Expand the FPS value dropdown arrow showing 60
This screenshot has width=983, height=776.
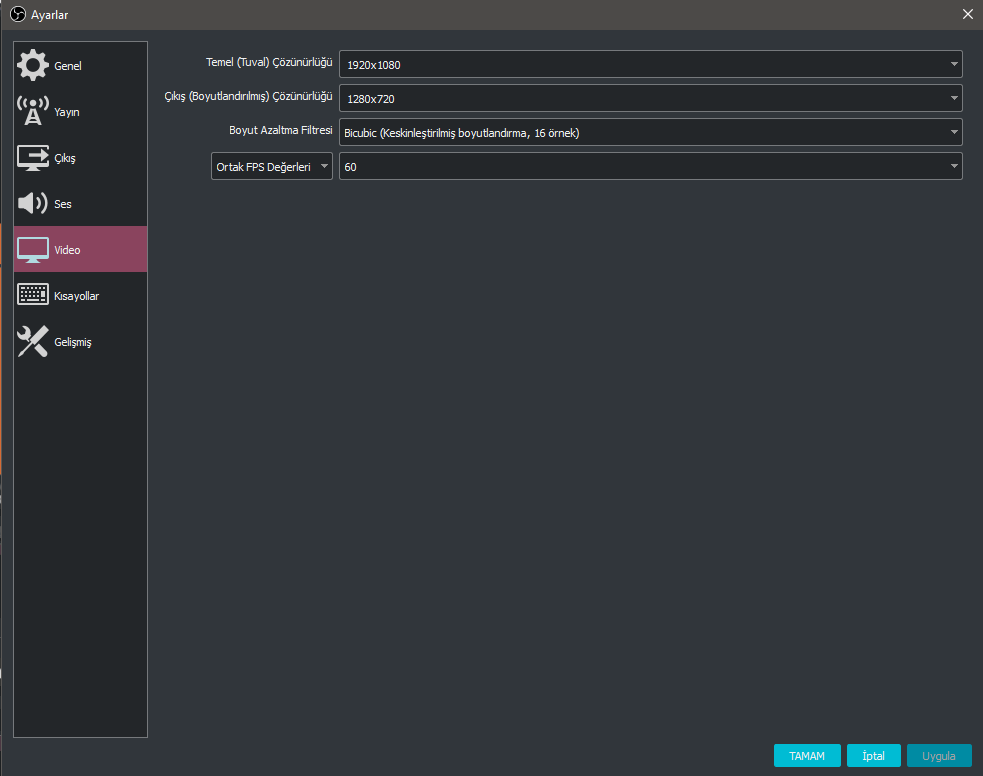coord(954,166)
